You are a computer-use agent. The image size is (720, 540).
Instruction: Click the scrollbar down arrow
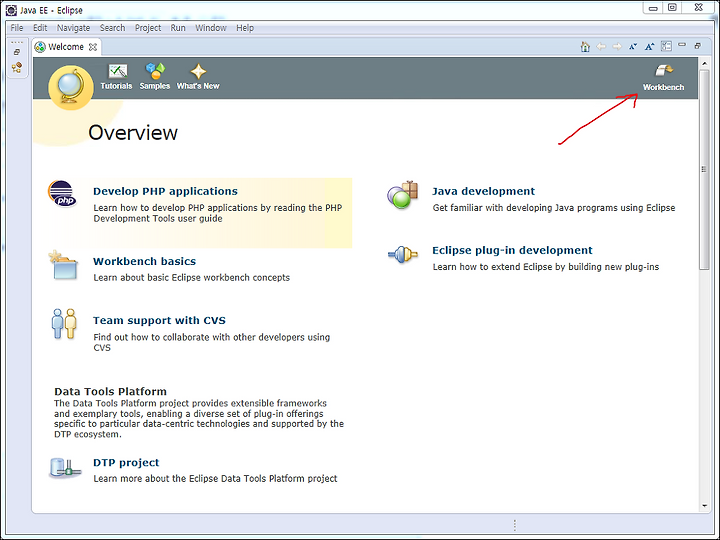click(704, 506)
